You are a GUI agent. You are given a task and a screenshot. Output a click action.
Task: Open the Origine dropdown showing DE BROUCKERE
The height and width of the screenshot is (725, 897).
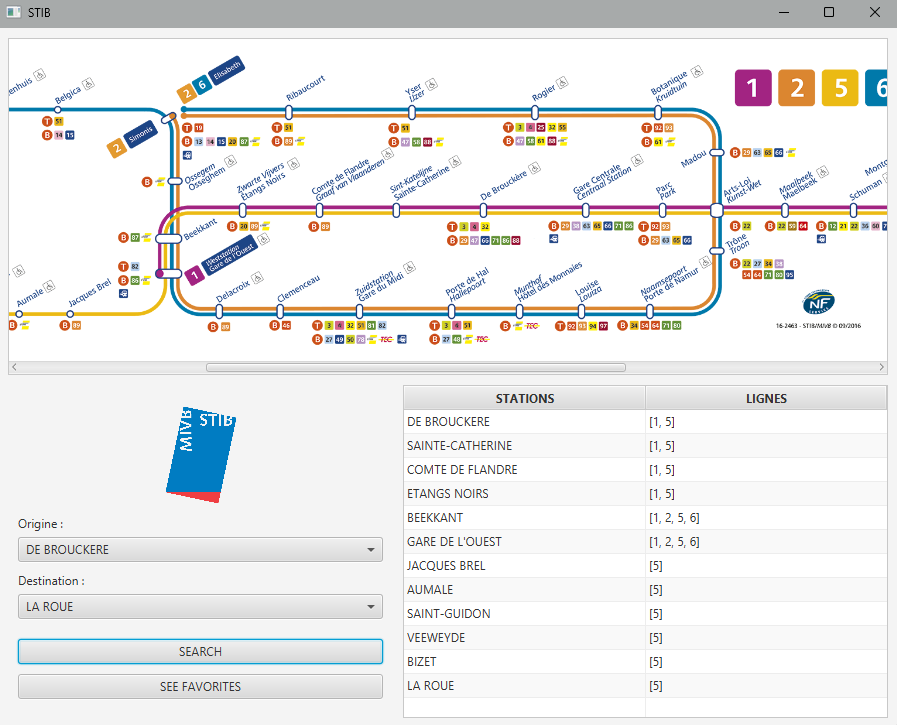tap(200, 550)
